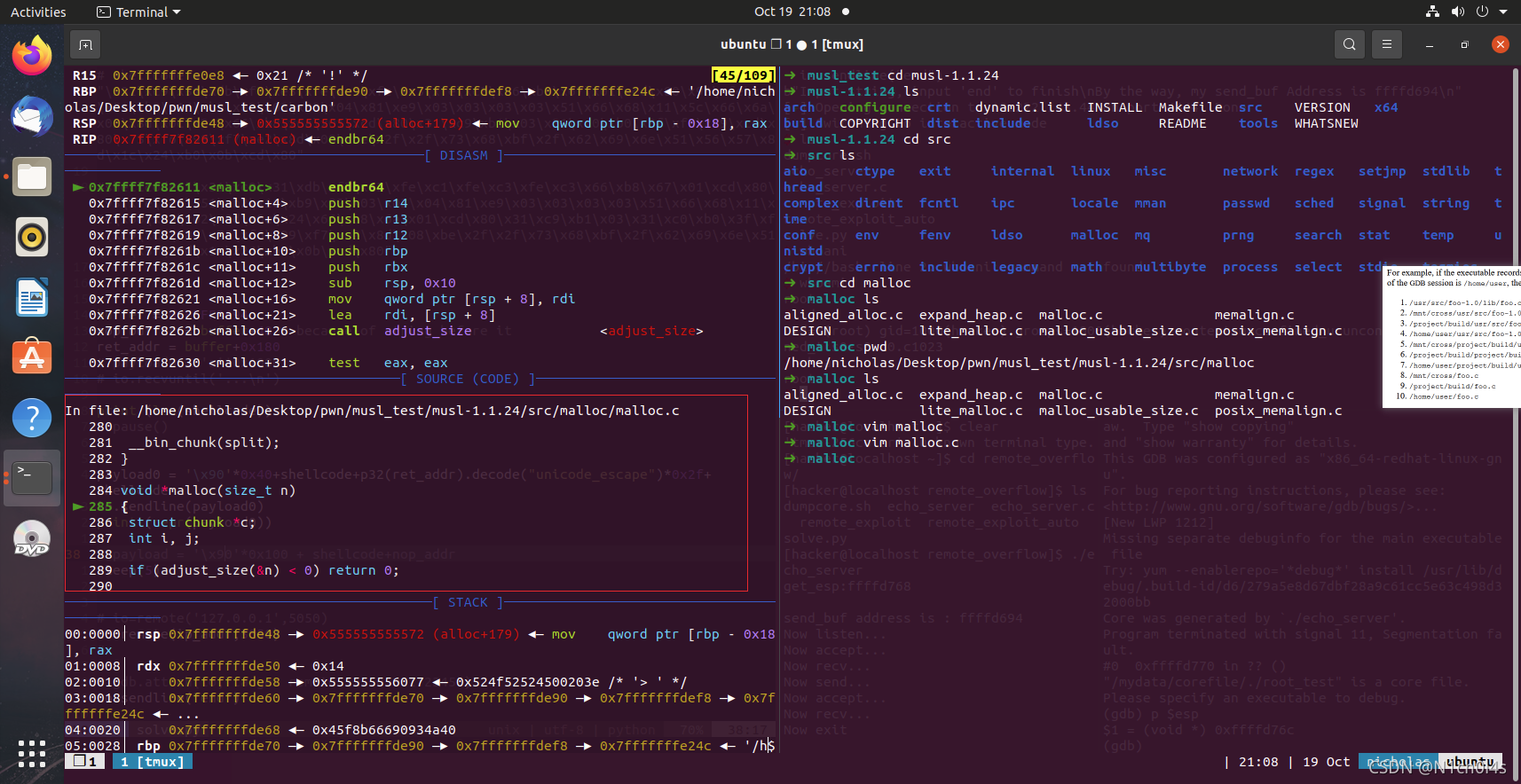
Task: Click '19 Oct' date in tmux status bar
Action: click(1326, 762)
